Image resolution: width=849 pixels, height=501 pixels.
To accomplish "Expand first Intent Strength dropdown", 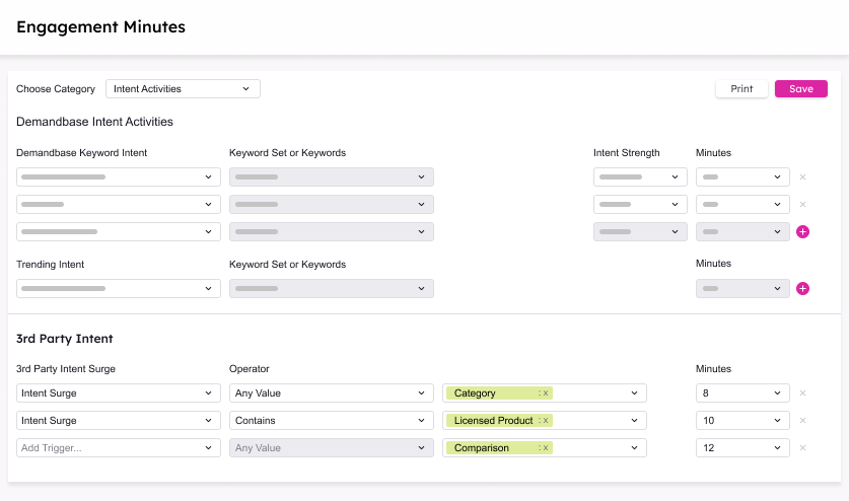I will (640, 177).
